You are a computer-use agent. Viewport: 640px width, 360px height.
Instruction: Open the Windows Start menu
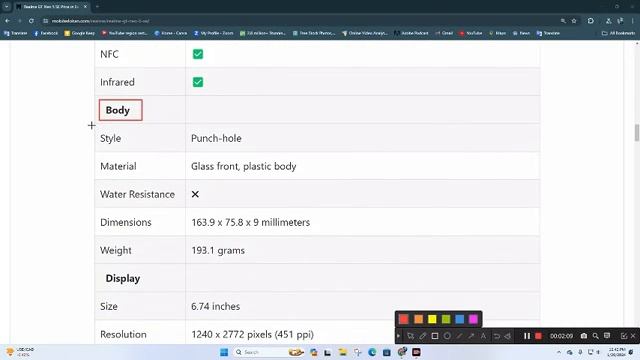click(224, 352)
